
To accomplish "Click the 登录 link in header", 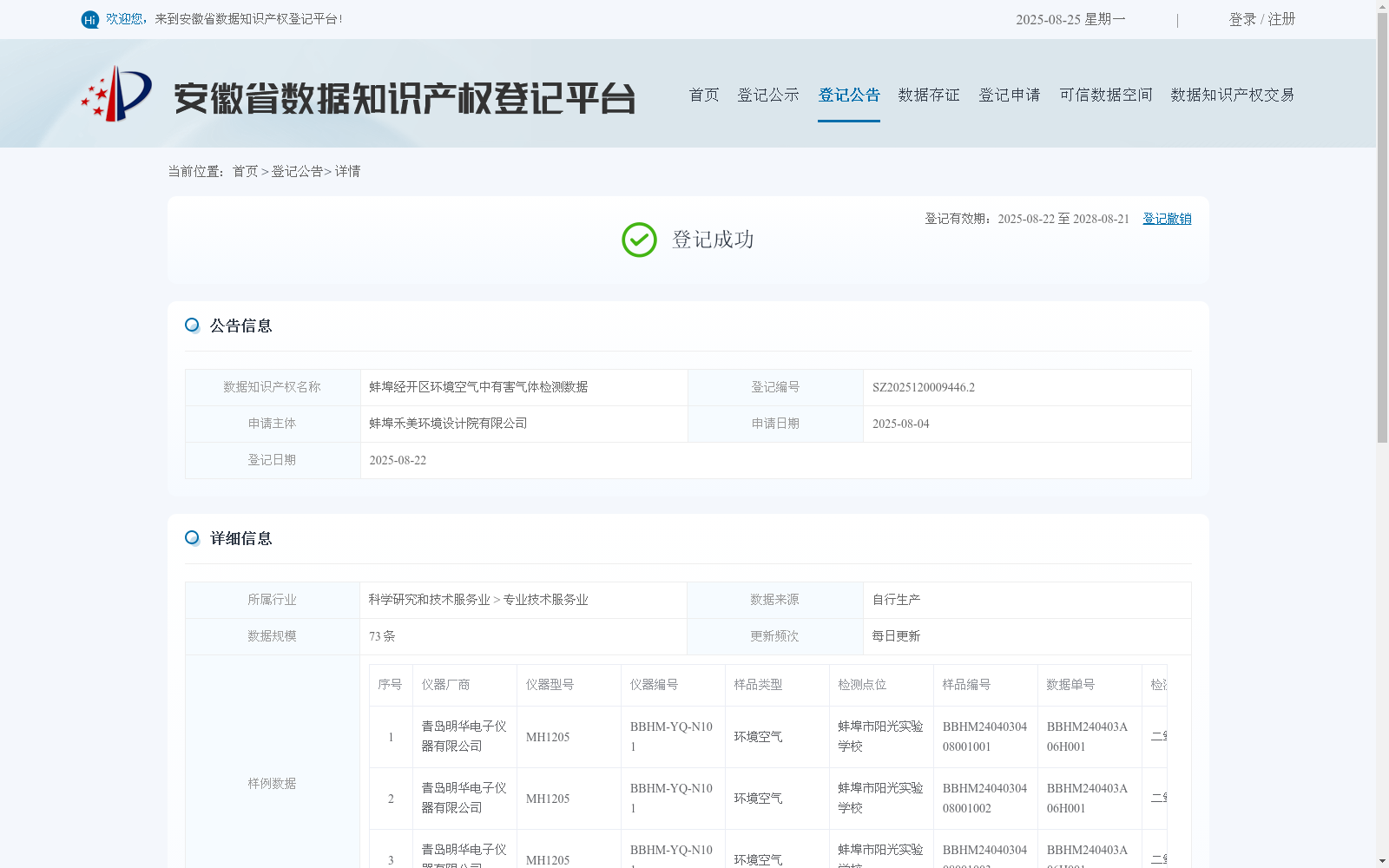I will point(1242,19).
